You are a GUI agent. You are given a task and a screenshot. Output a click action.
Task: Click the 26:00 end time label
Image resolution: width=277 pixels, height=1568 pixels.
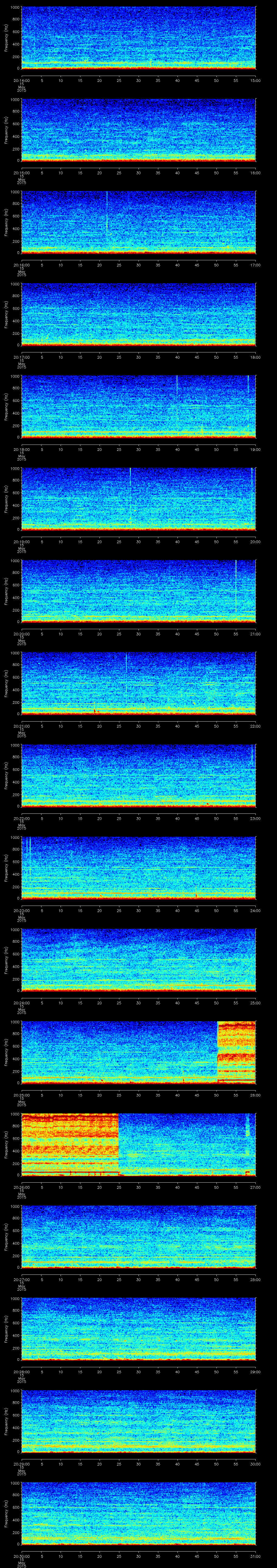coord(256,1095)
